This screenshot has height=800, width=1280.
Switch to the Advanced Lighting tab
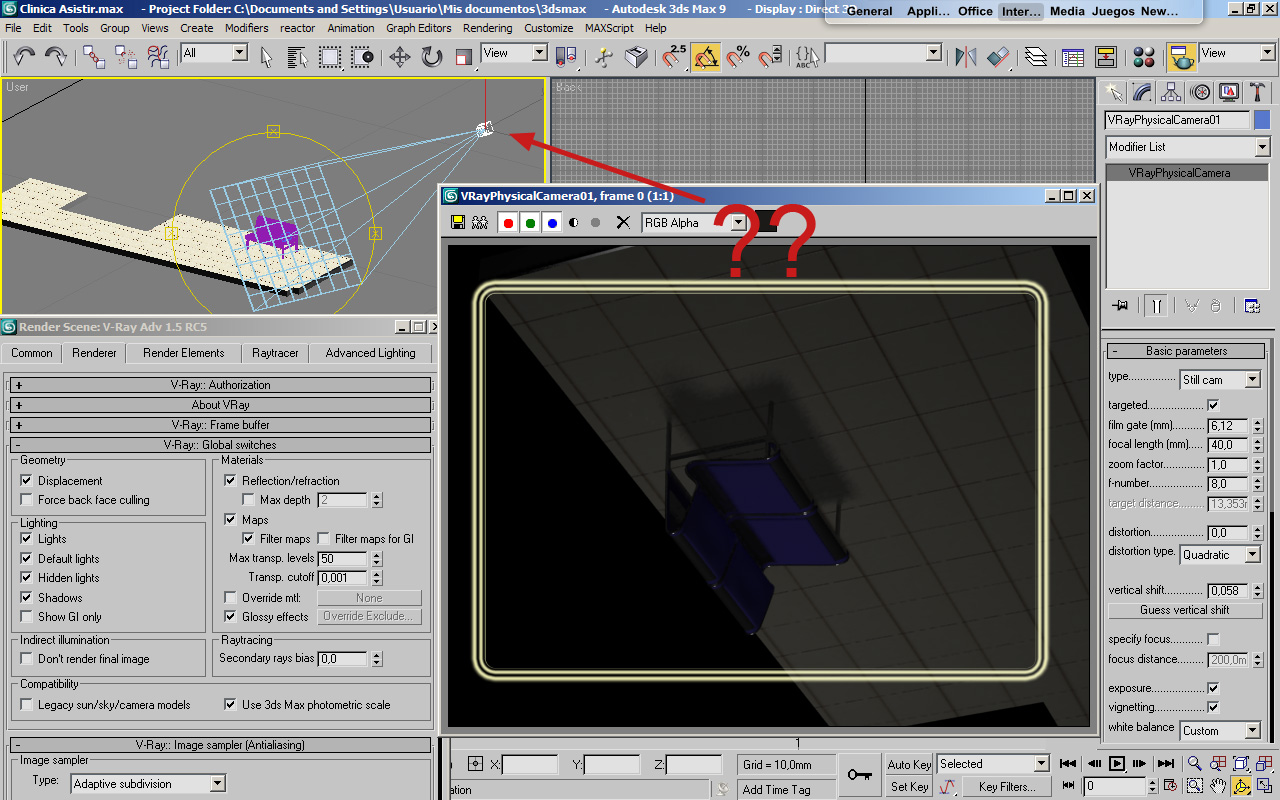[370, 353]
